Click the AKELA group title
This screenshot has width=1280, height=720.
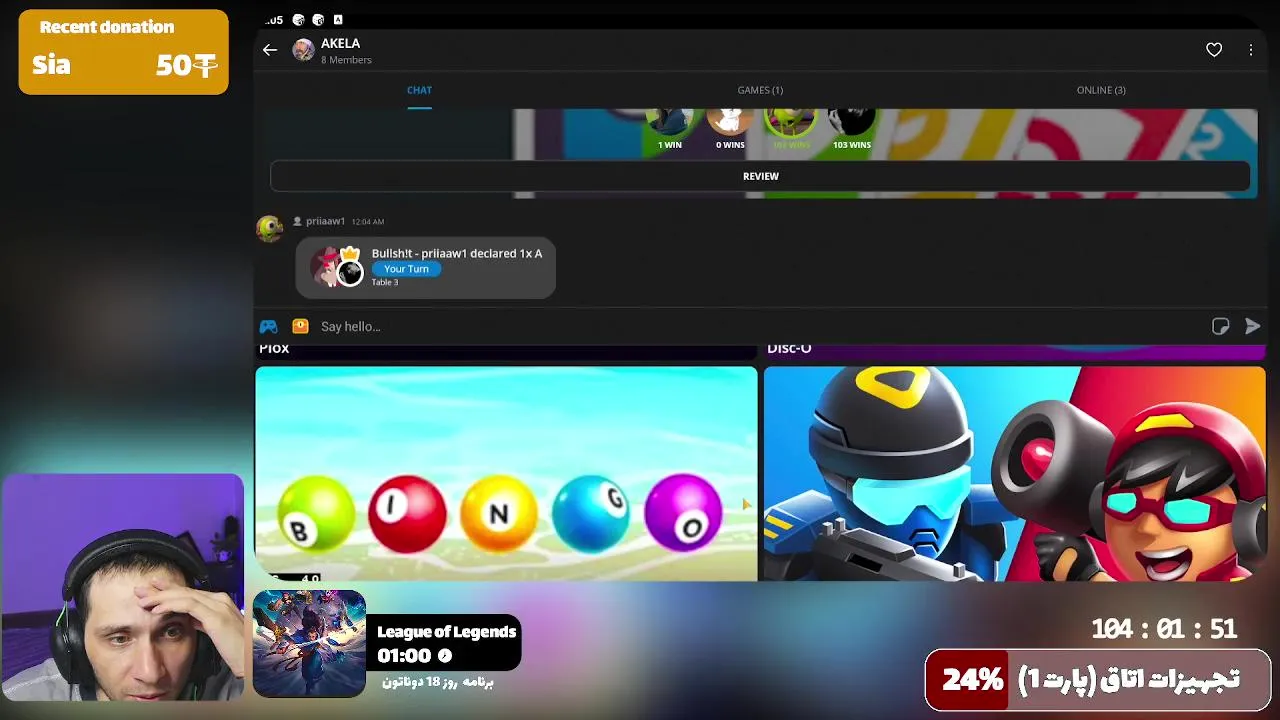pos(340,43)
